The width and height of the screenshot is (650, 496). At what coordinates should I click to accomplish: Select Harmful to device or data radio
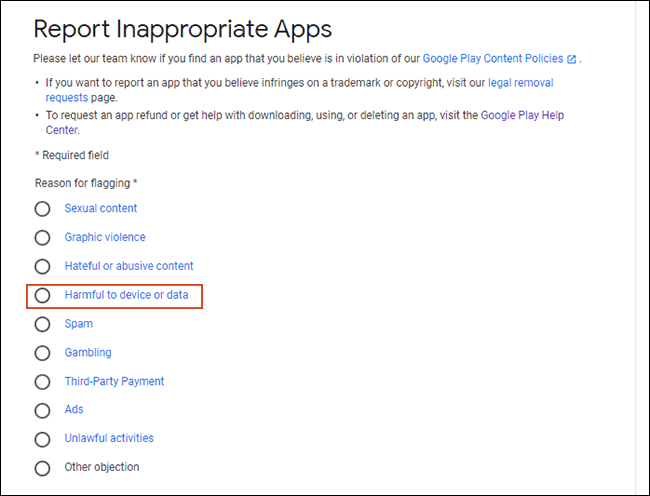point(42,296)
